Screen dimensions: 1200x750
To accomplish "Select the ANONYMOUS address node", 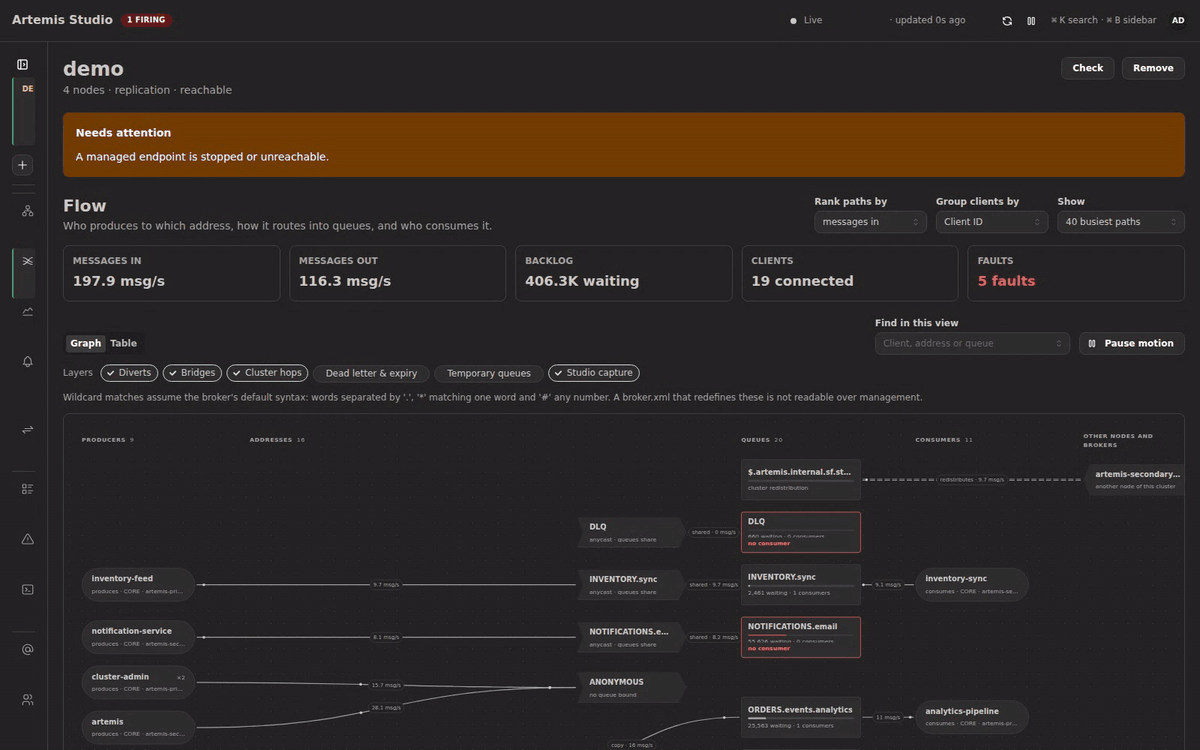I will (632, 687).
